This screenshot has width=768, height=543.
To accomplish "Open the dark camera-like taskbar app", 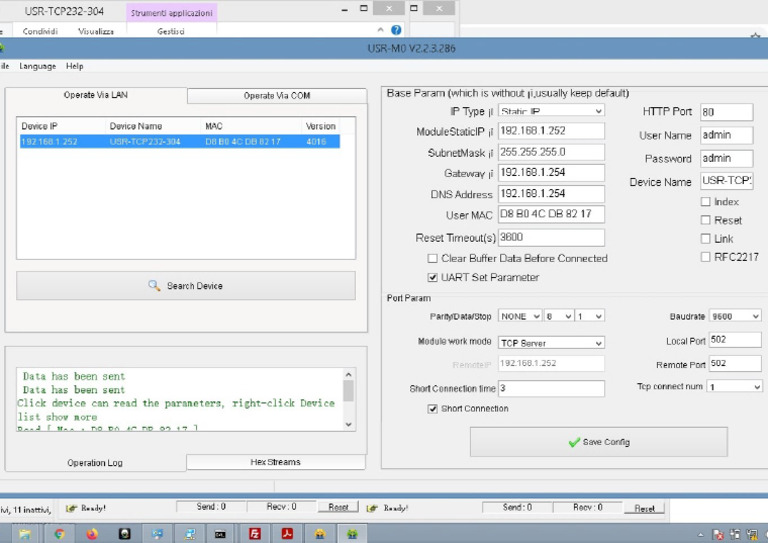I will pyautogui.click(x=124, y=533).
